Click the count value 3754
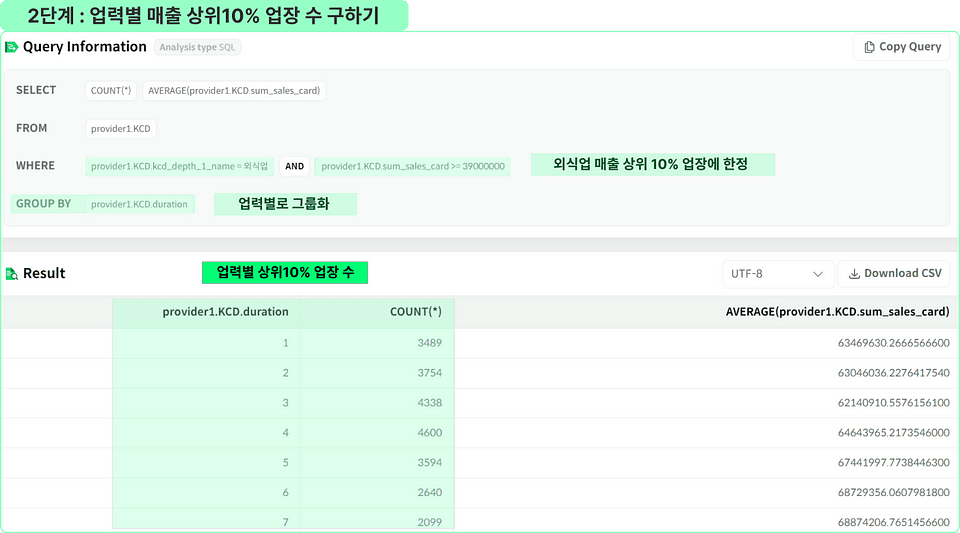This screenshot has width=960, height=533. coord(430,373)
